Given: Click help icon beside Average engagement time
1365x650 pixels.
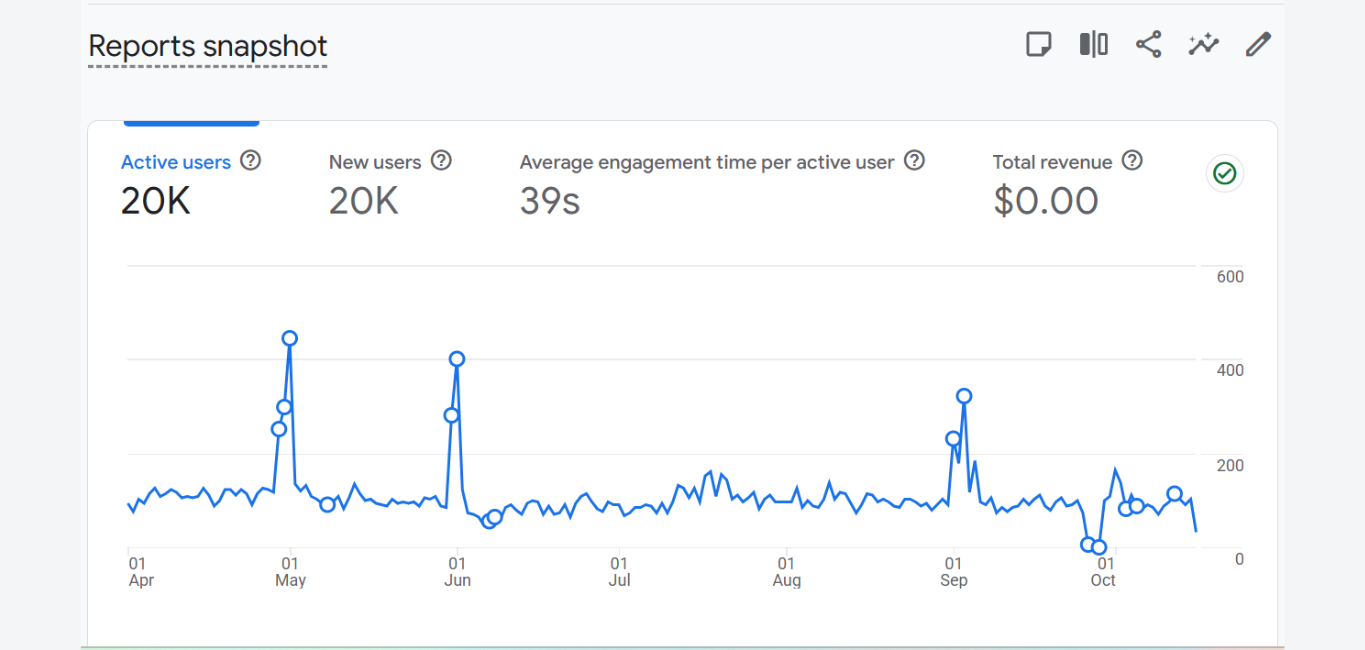Looking at the screenshot, I should 914,161.
